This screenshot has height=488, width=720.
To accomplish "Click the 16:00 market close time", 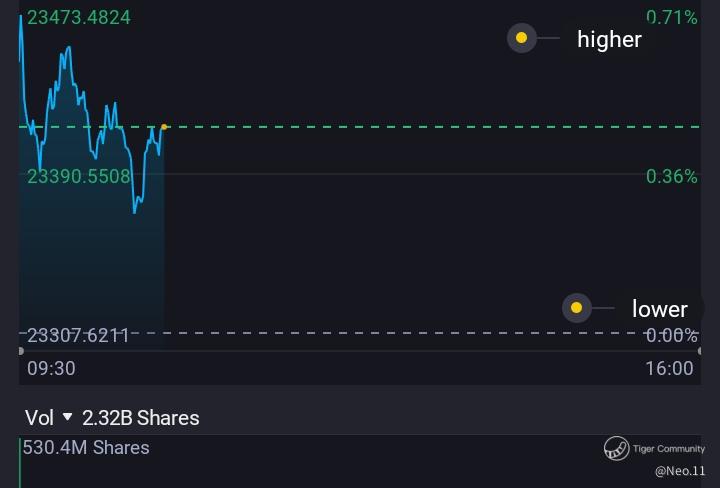I will tap(669, 368).
